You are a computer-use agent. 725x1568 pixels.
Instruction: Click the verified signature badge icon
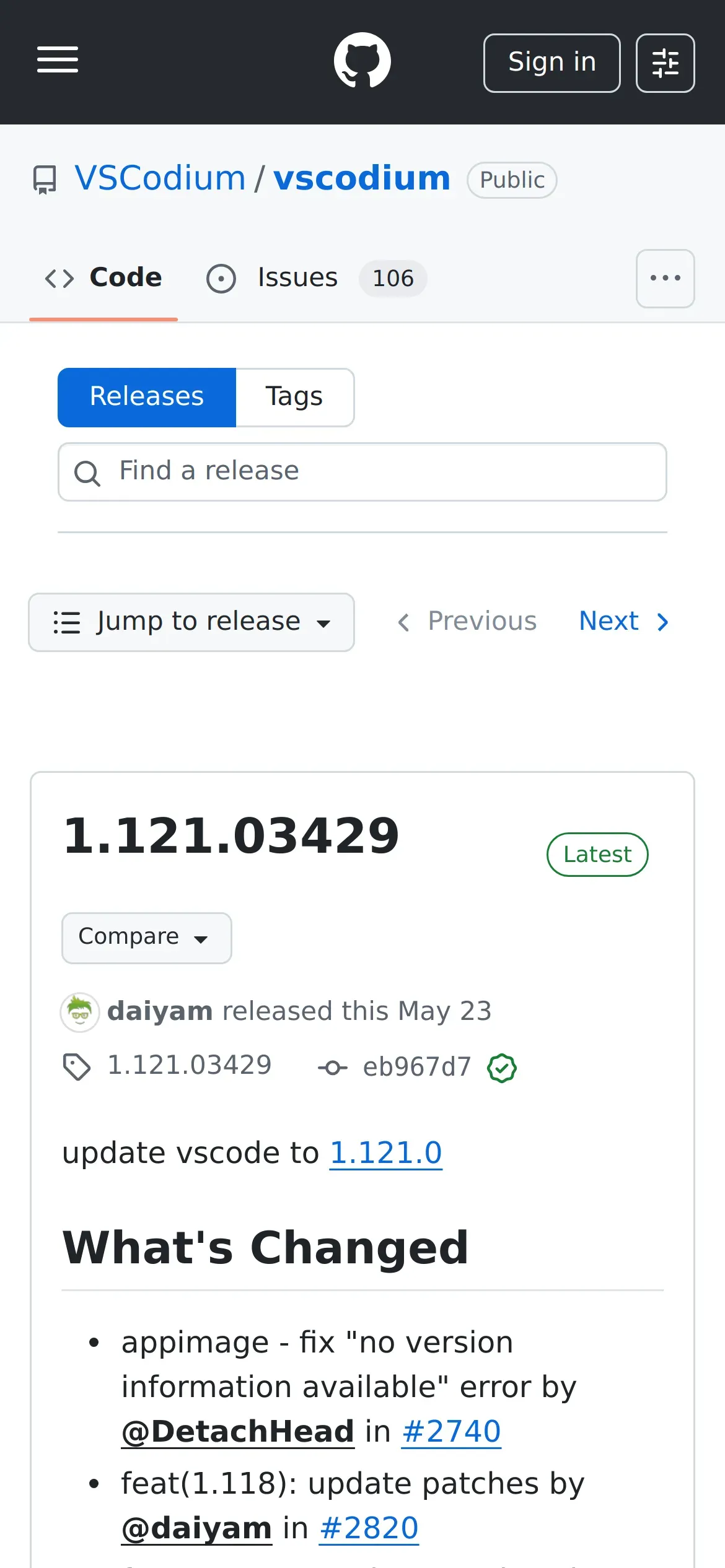tap(502, 1068)
